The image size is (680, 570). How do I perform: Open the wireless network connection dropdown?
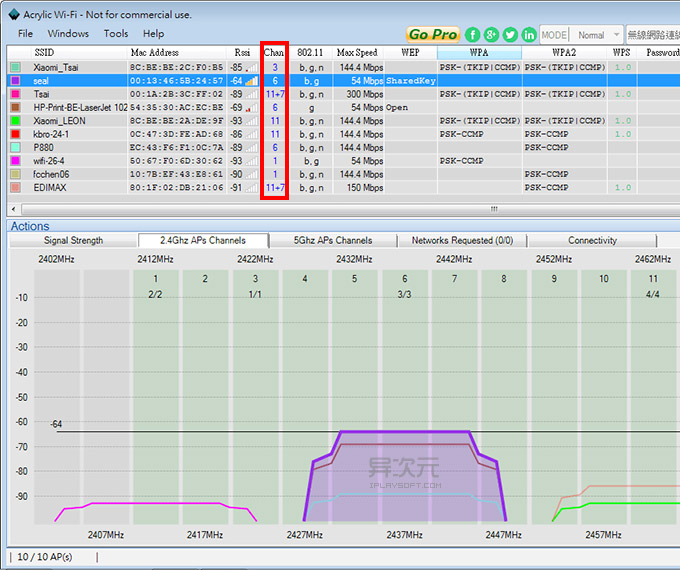(x=653, y=35)
